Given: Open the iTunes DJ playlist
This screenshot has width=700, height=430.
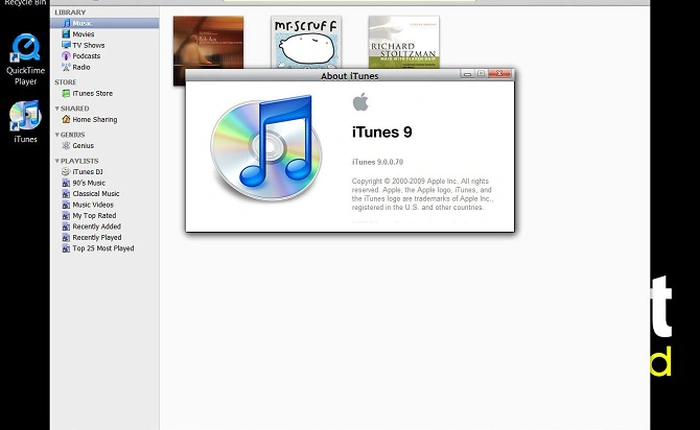Looking at the screenshot, I should [89, 171].
